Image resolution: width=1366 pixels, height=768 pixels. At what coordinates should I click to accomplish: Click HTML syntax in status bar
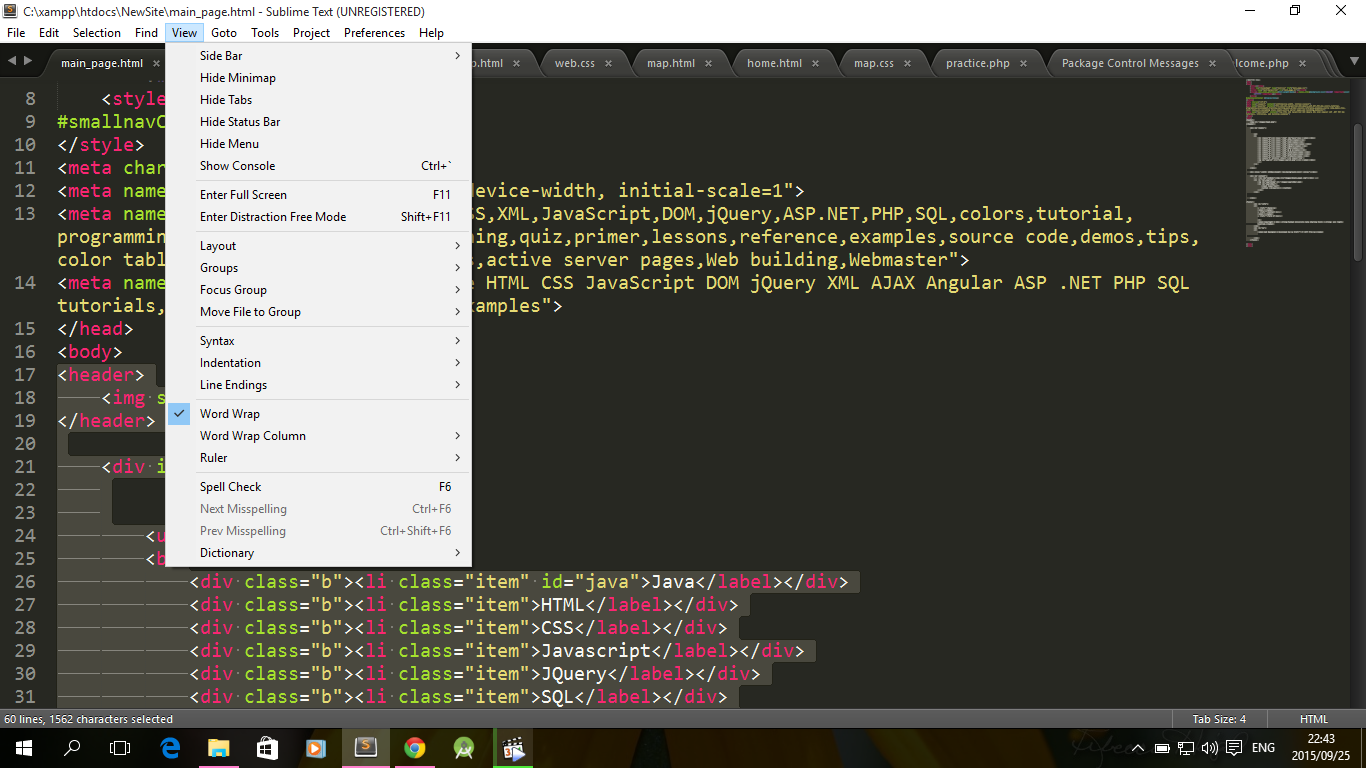[1314, 719]
